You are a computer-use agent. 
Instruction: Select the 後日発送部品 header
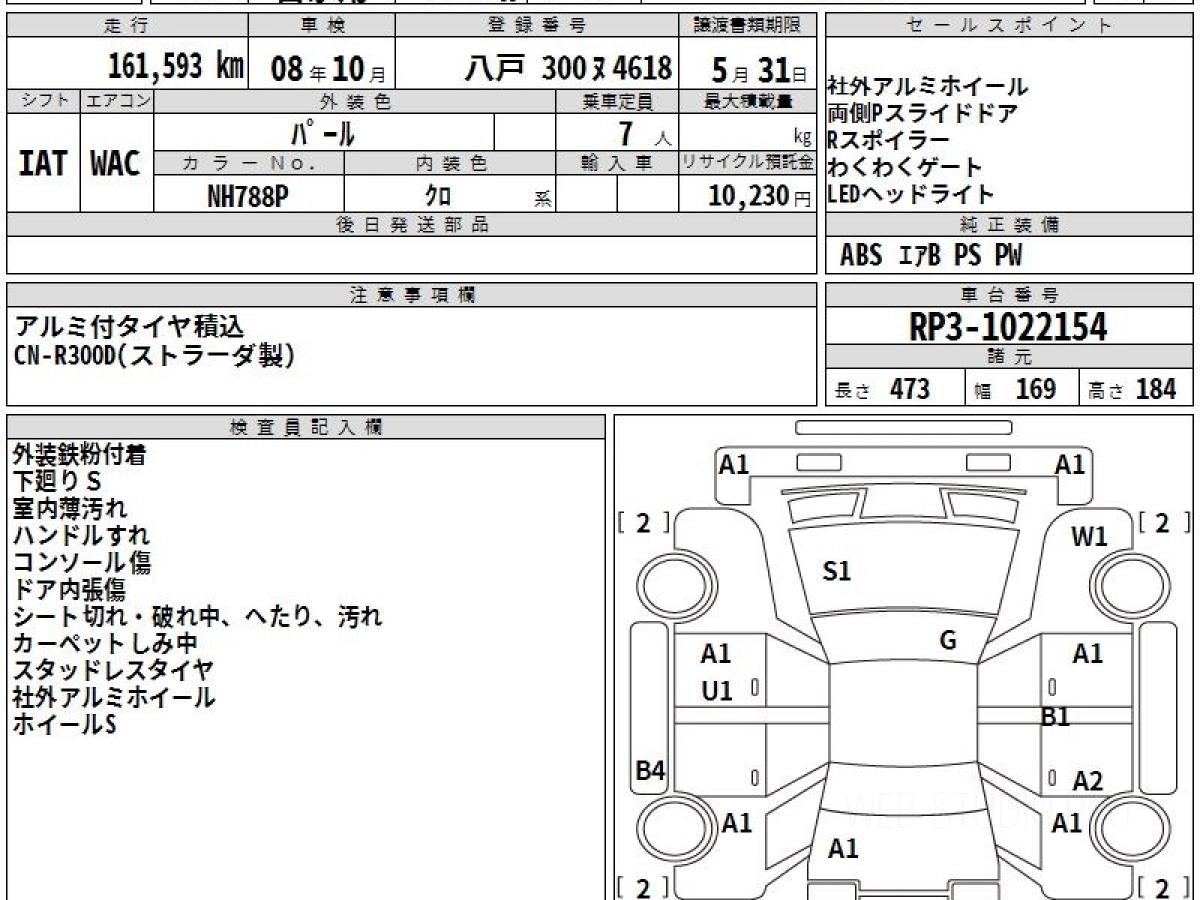tap(412, 225)
